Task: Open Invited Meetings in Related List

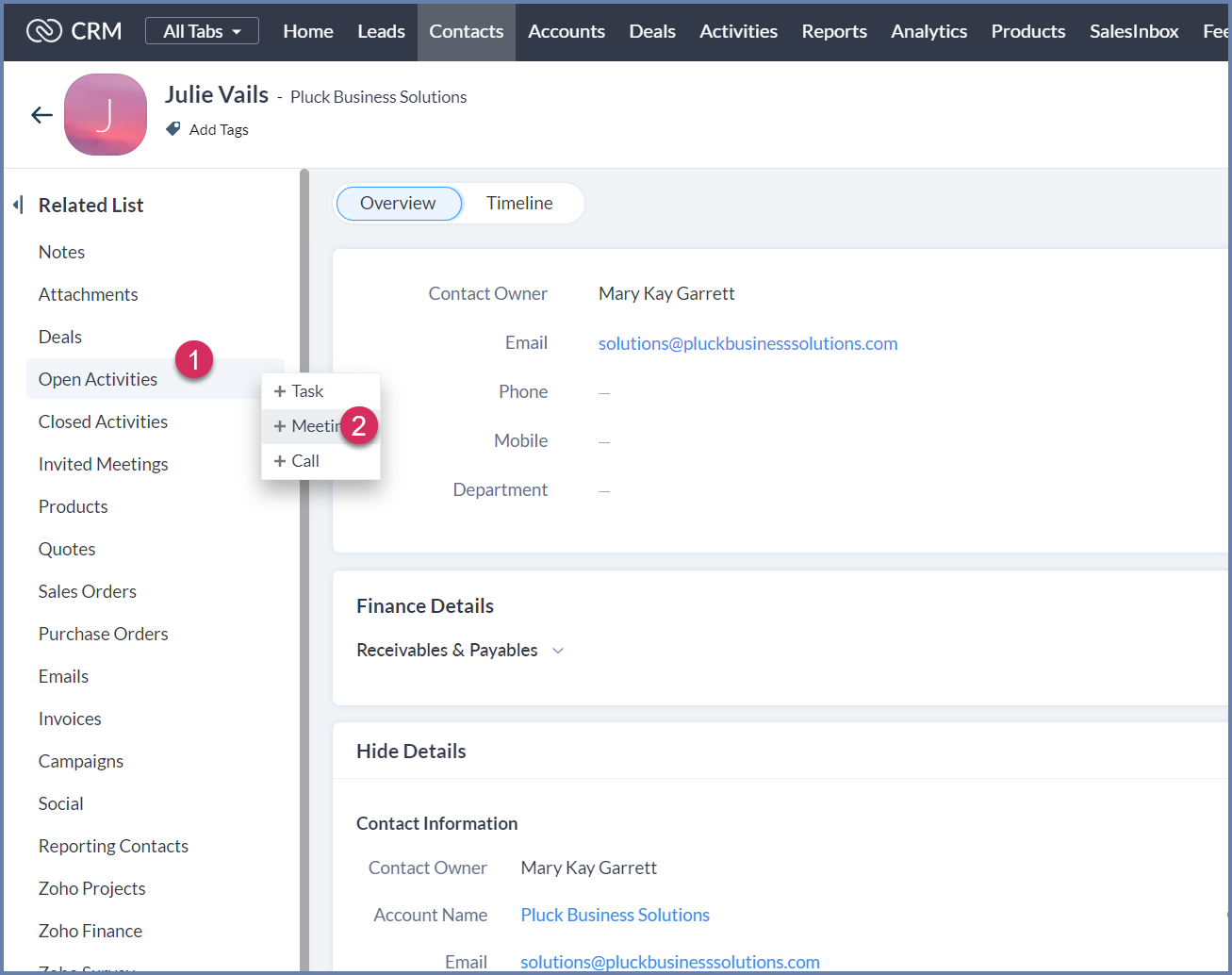Action: pos(104,464)
